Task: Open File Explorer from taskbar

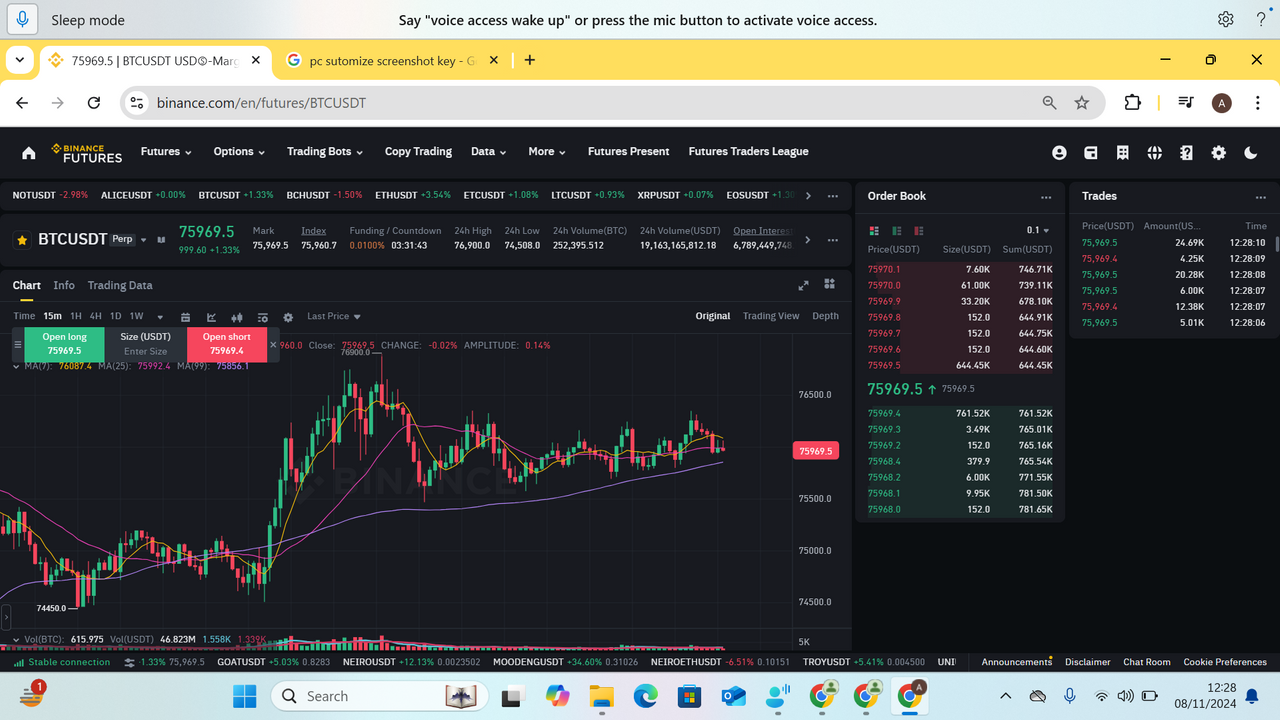Action: point(600,695)
